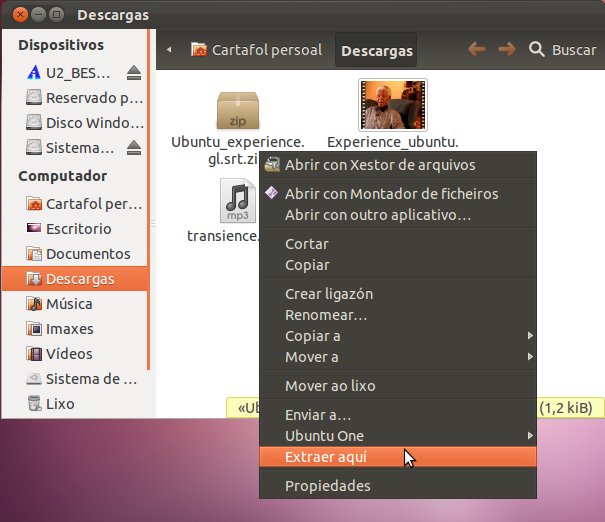Choose Cortar in the context menu
The width and height of the screenshot is (605, 522).
pyautogui.click(x=398, y=244)
